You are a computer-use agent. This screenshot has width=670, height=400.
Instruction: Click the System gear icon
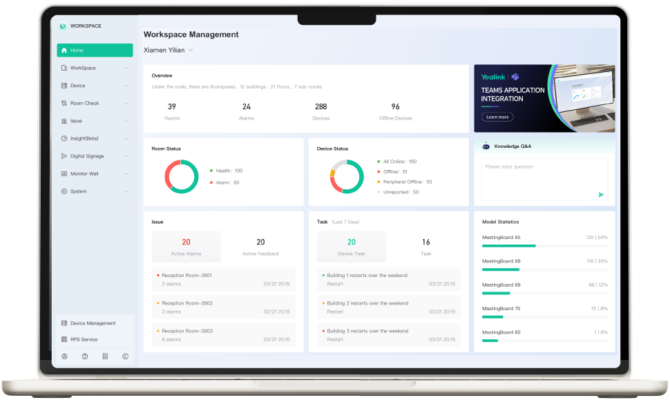(64, 191)
